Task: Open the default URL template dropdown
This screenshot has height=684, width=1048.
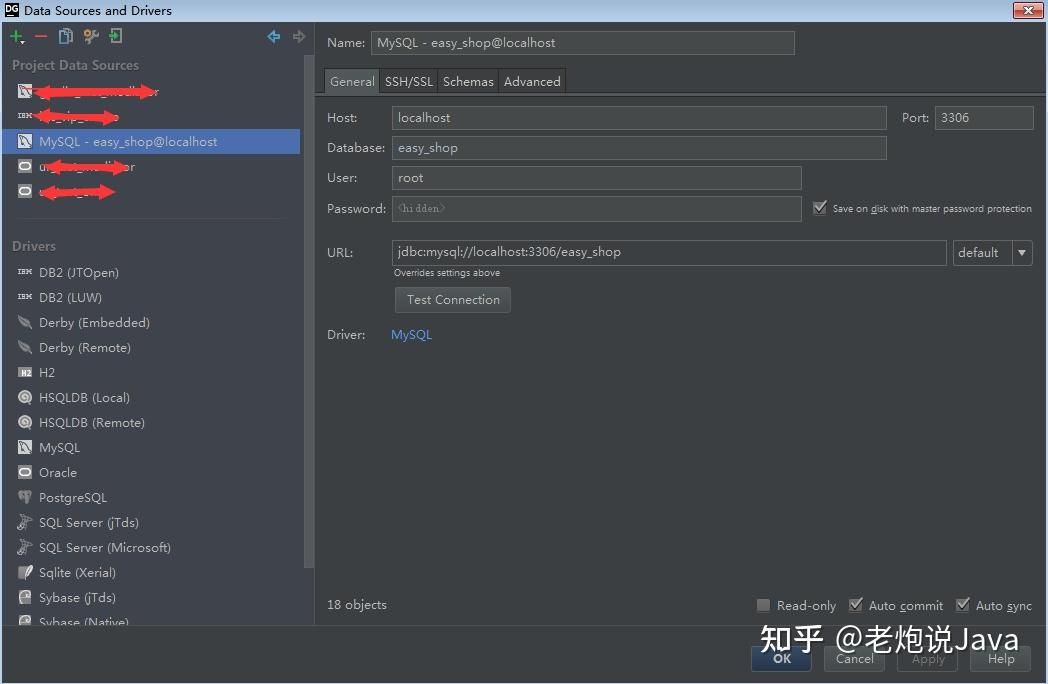Action: coord(1022,252)
